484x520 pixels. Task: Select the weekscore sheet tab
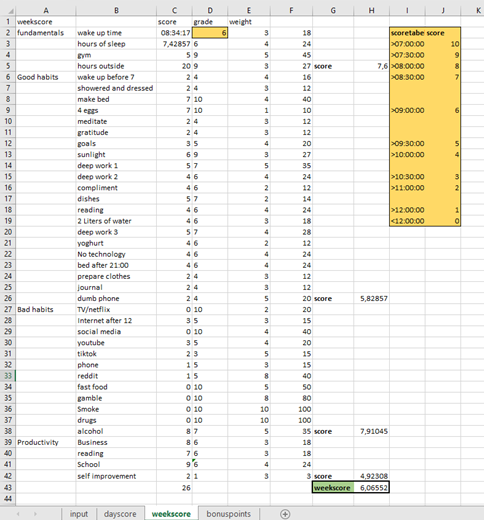(171, 514)
